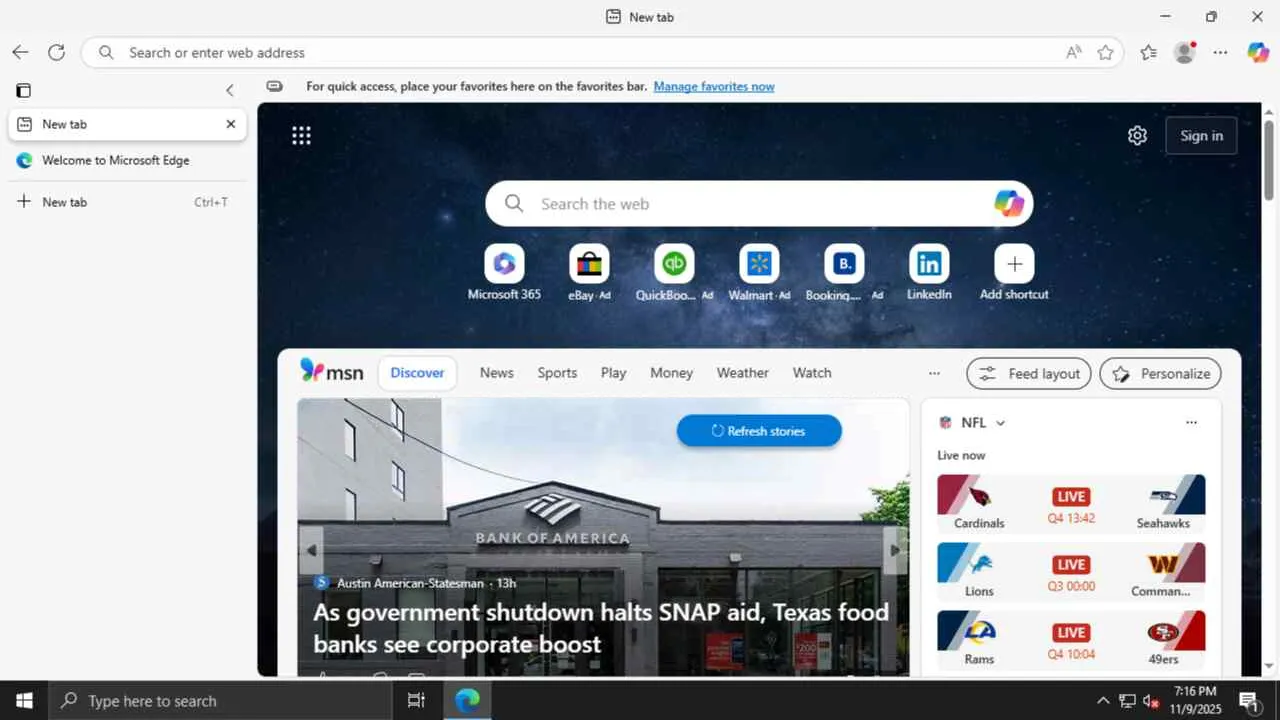Click the Personalize button
Screen dimensions: 1280x720
(1160, 373)
